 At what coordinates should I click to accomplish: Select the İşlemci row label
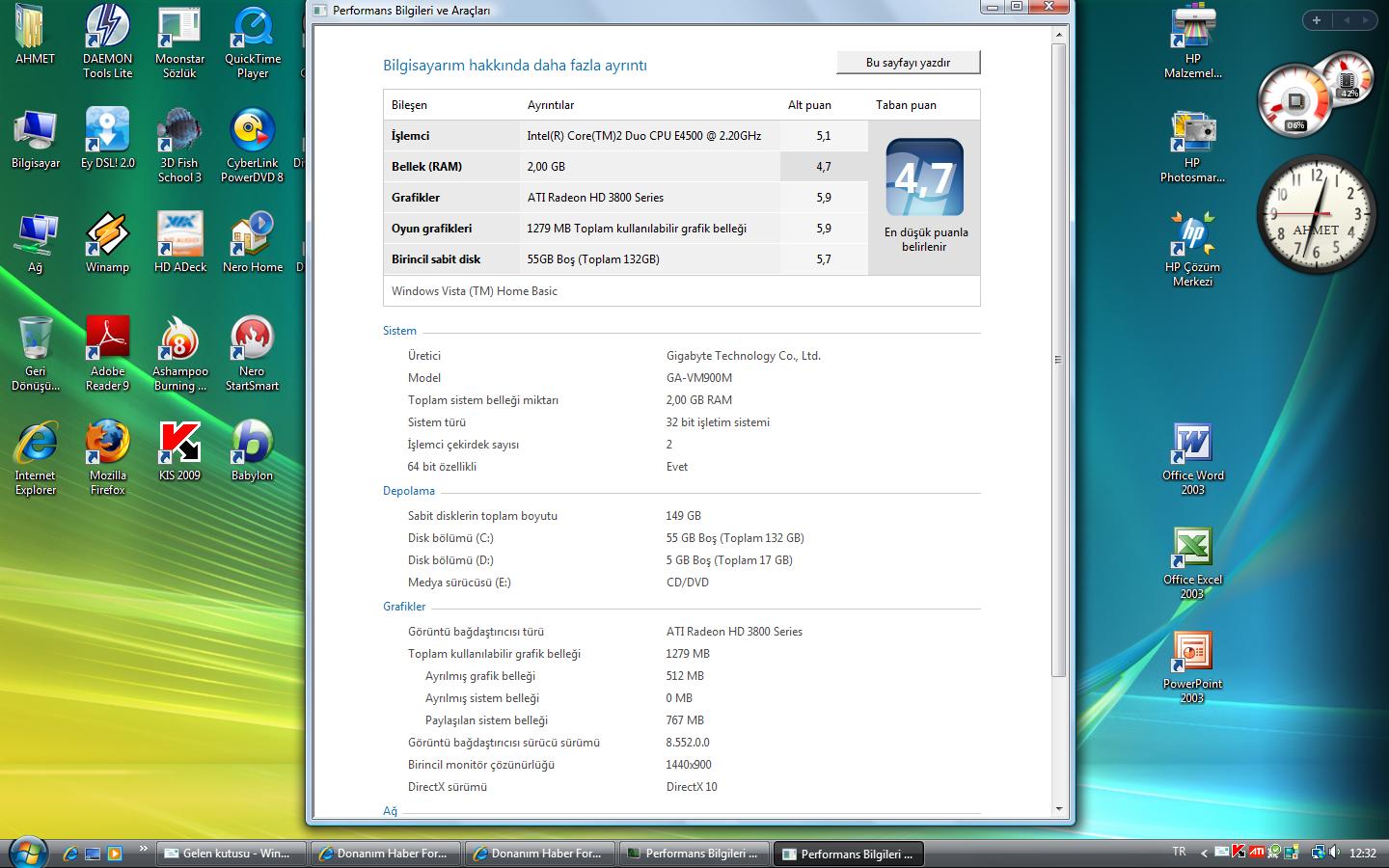click(x=411, y=136)
